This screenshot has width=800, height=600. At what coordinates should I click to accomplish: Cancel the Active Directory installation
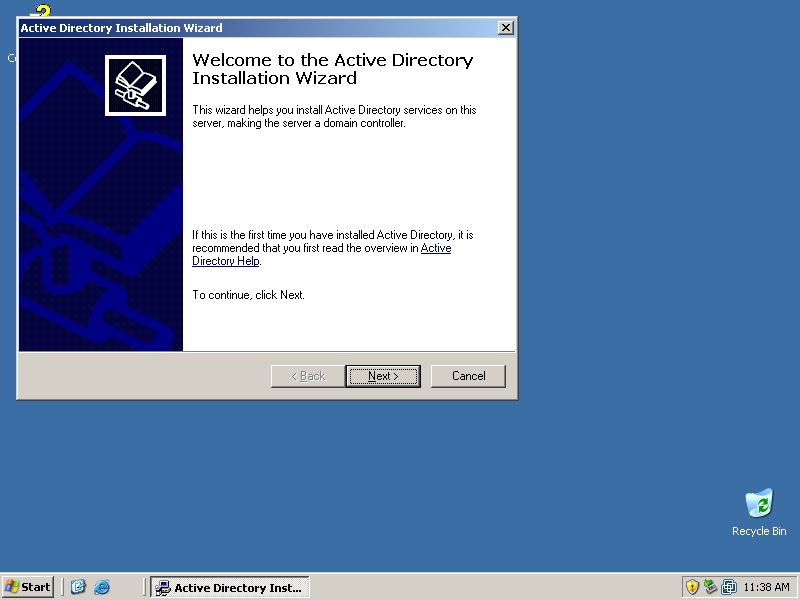pyautogui.click(x=468, y=376)
